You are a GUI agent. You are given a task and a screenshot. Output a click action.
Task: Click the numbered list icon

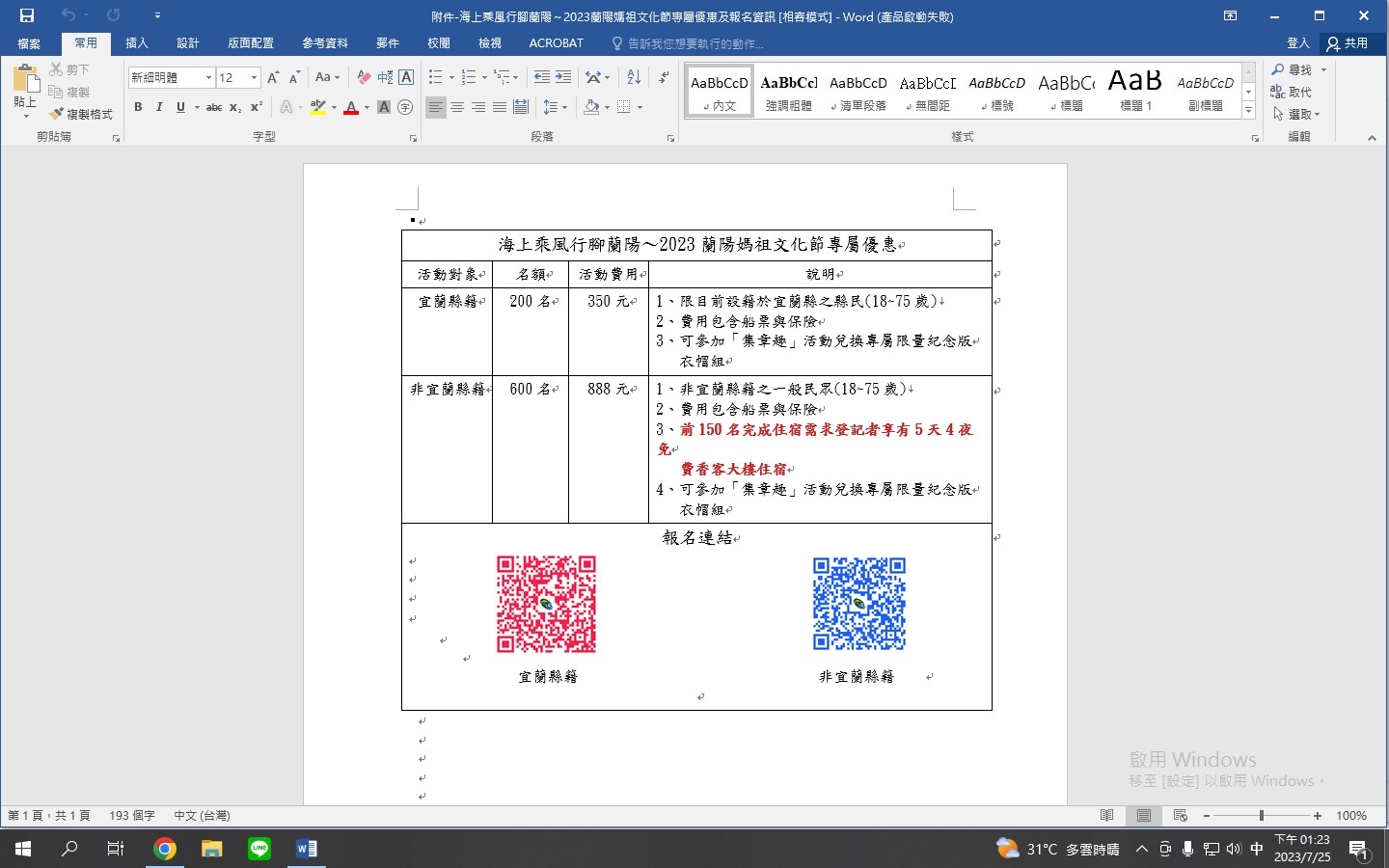point(469,77)
